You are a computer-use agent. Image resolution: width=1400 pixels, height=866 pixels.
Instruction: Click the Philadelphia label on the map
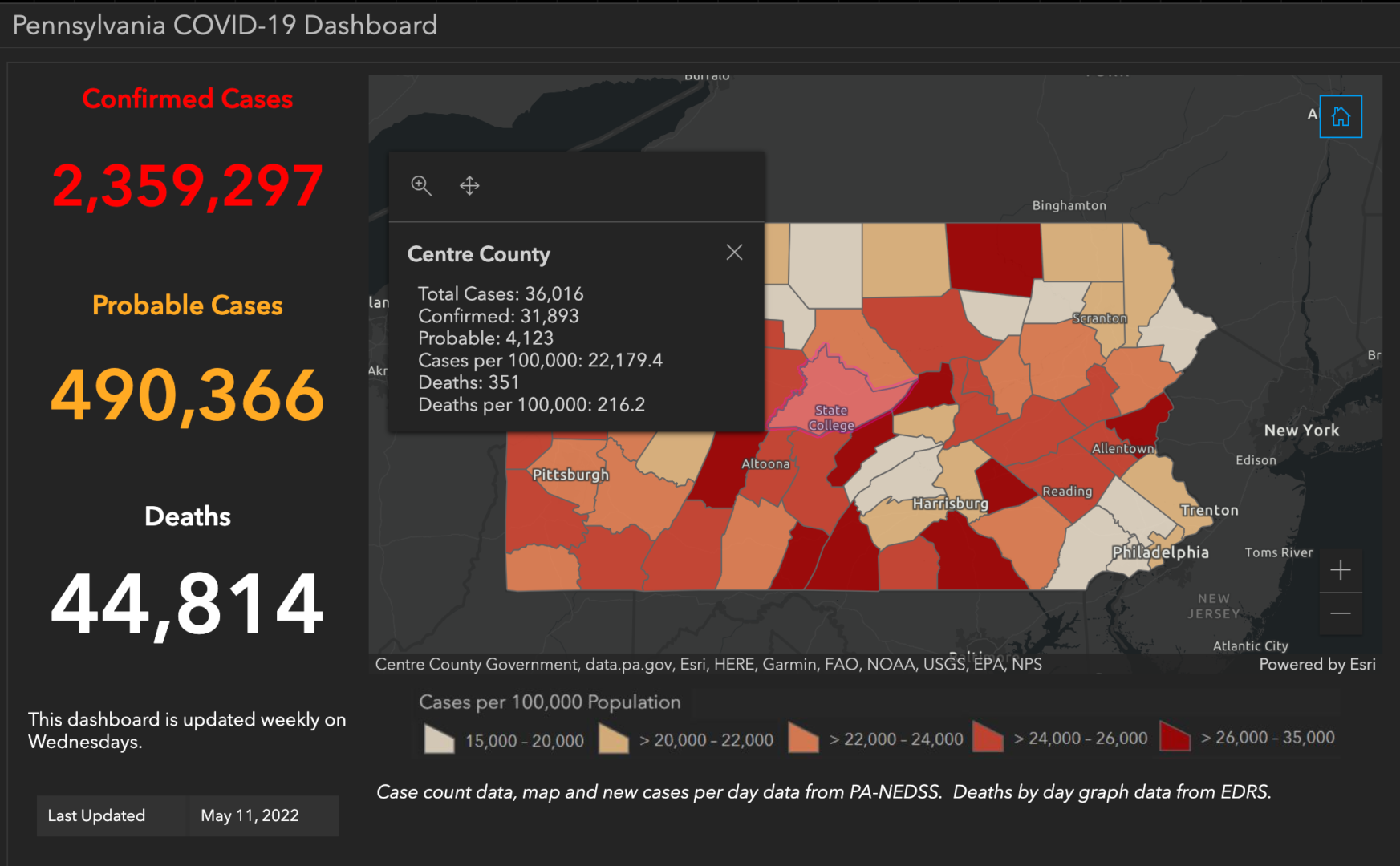pos(1160,552)
